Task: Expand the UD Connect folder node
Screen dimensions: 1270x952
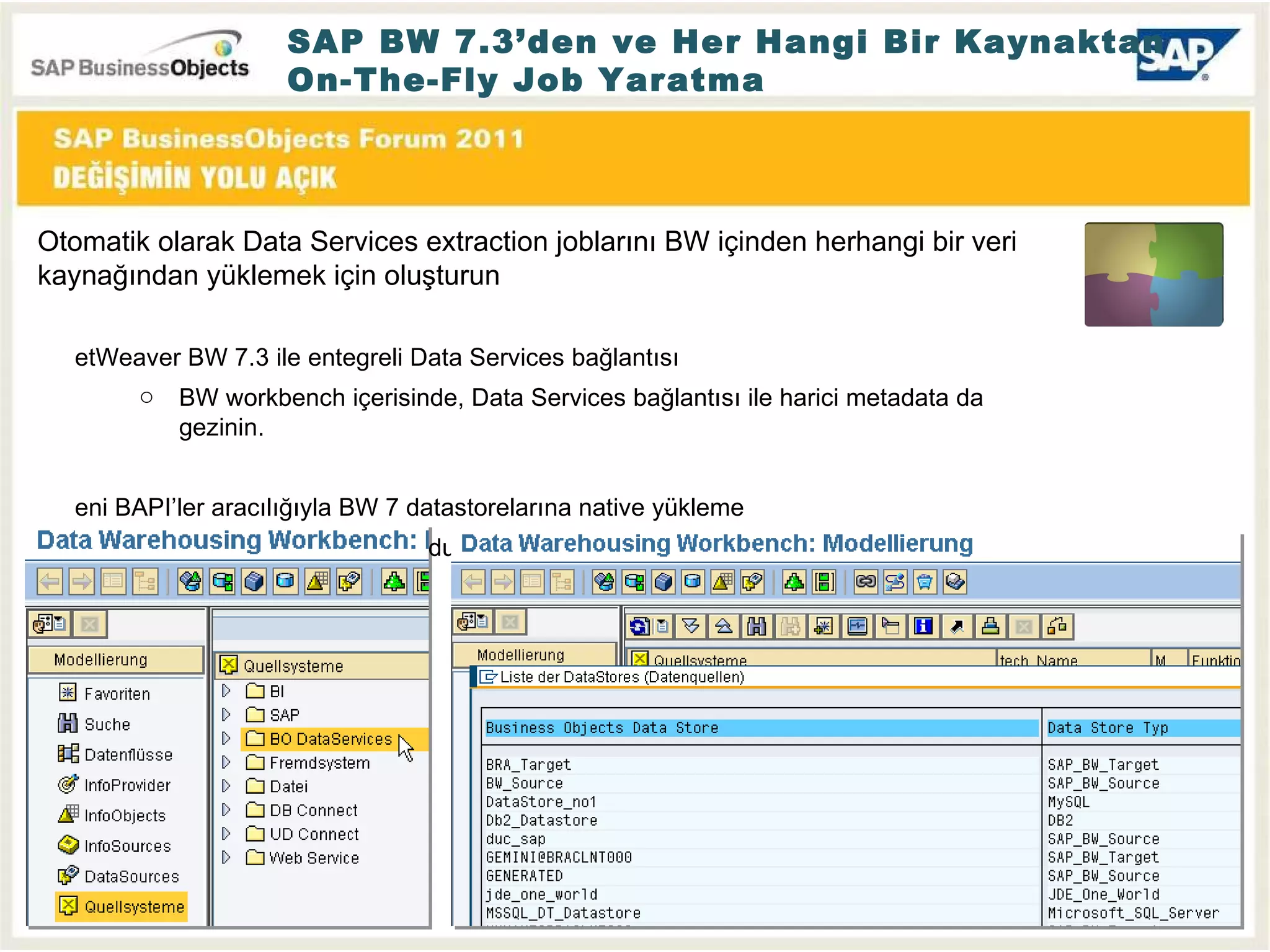Action: 226,834
